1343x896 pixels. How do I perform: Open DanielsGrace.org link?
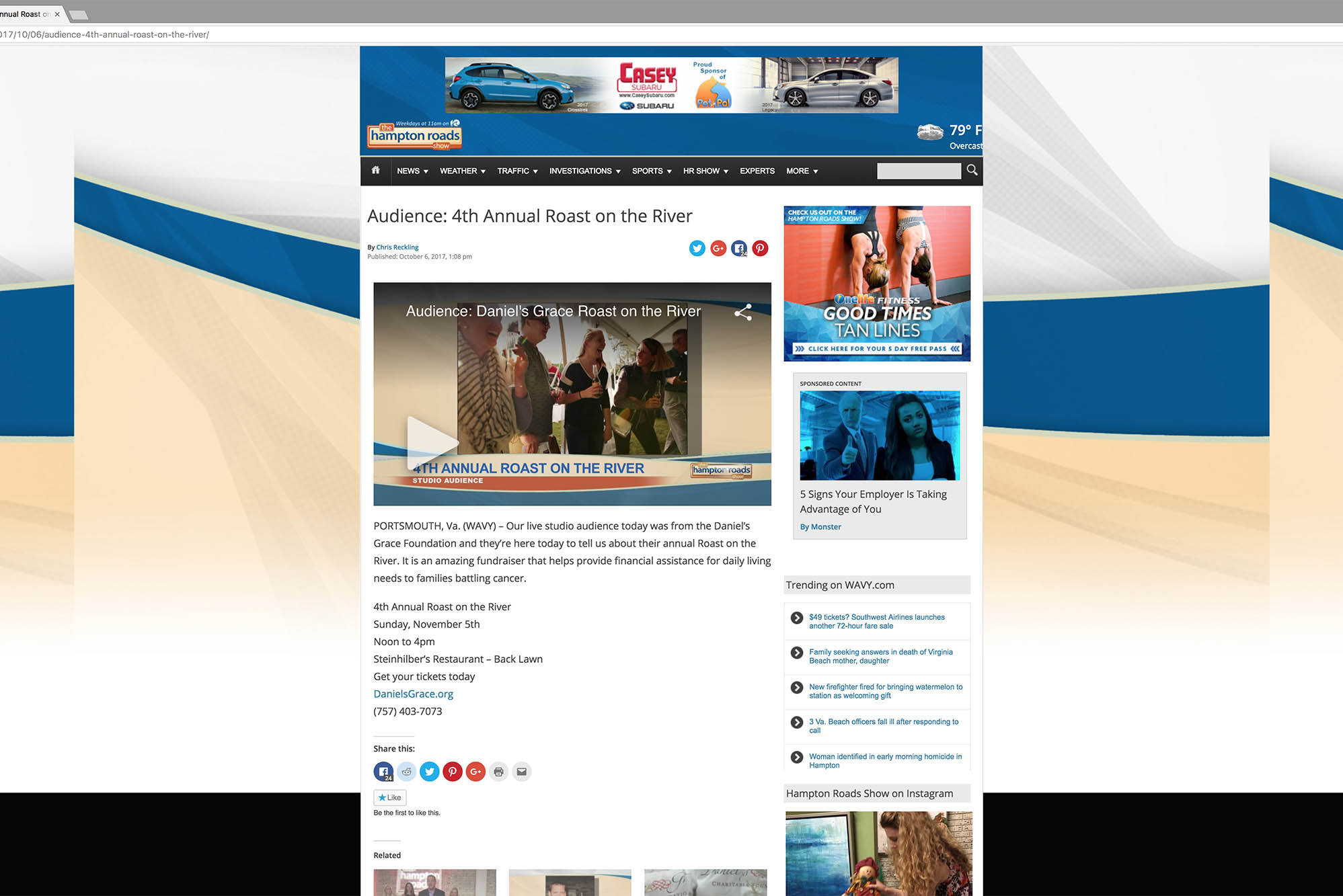click(414, 694)
